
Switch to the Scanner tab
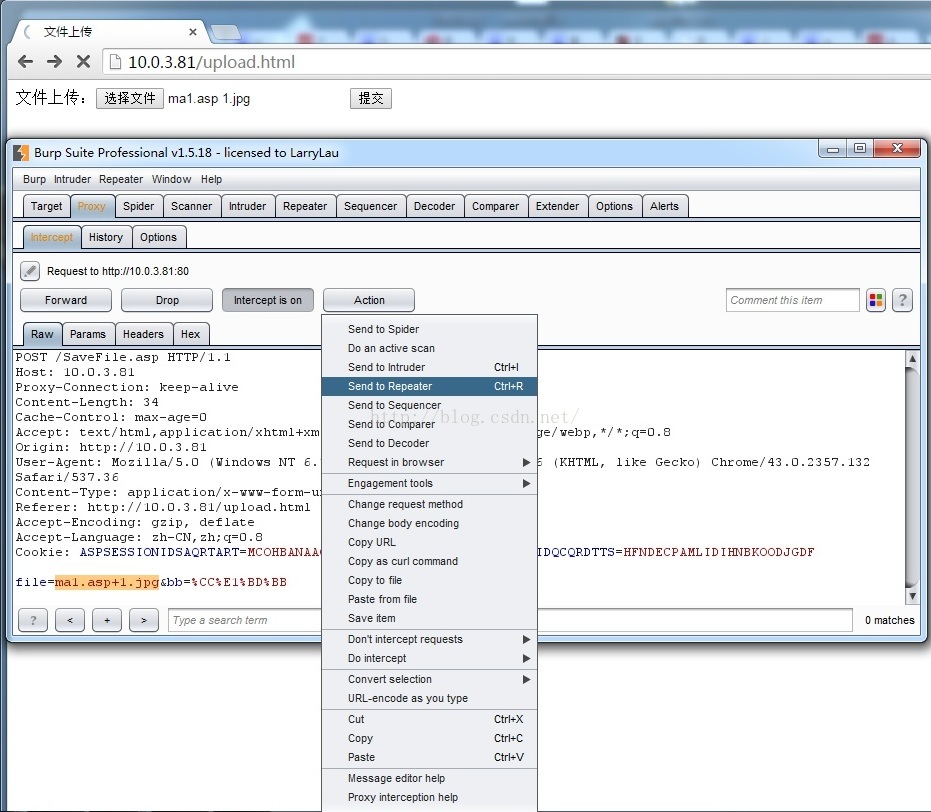coord(191,206)
